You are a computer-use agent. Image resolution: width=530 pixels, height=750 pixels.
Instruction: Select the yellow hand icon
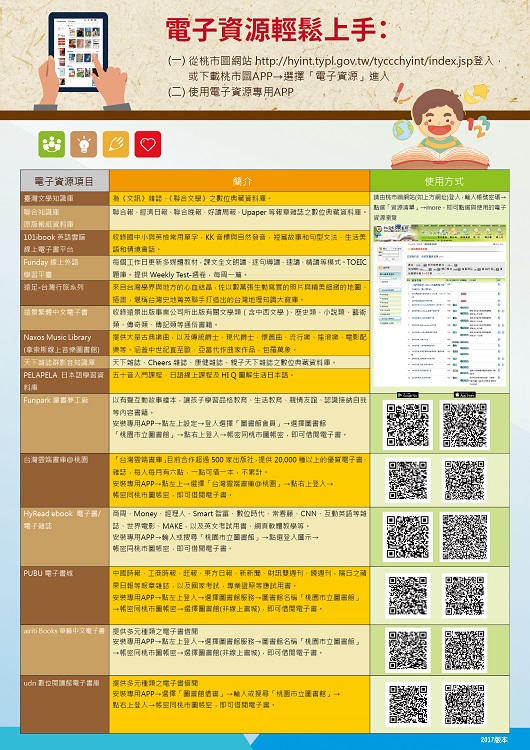(116, 144)
